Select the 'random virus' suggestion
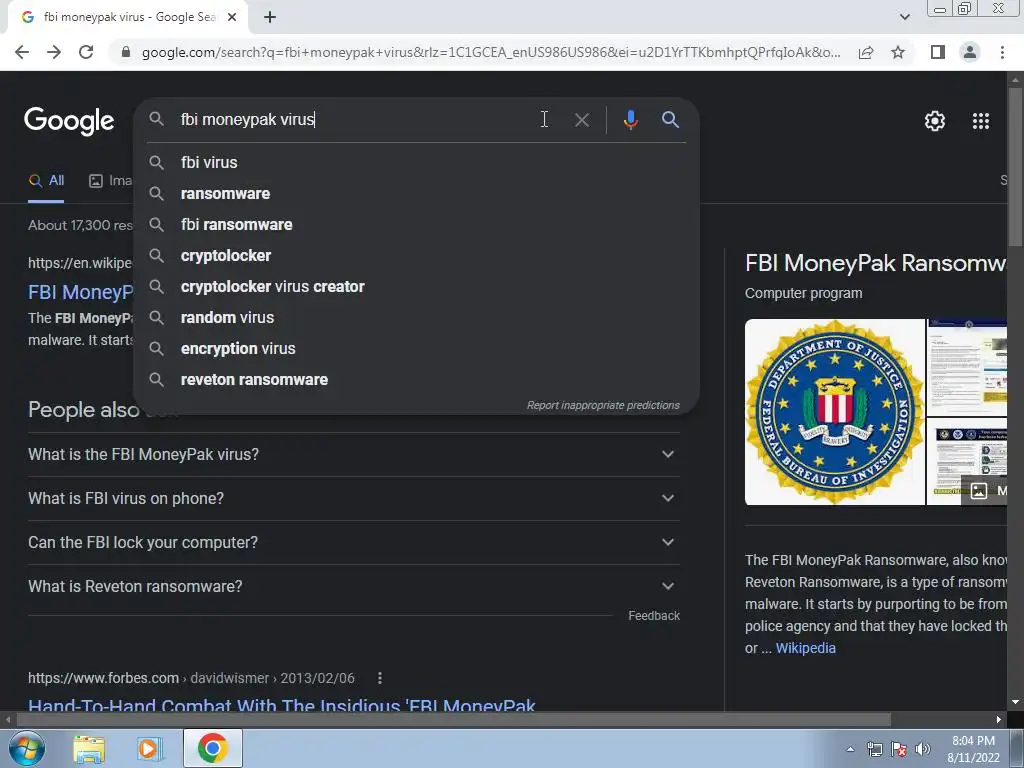 point(416,317)
